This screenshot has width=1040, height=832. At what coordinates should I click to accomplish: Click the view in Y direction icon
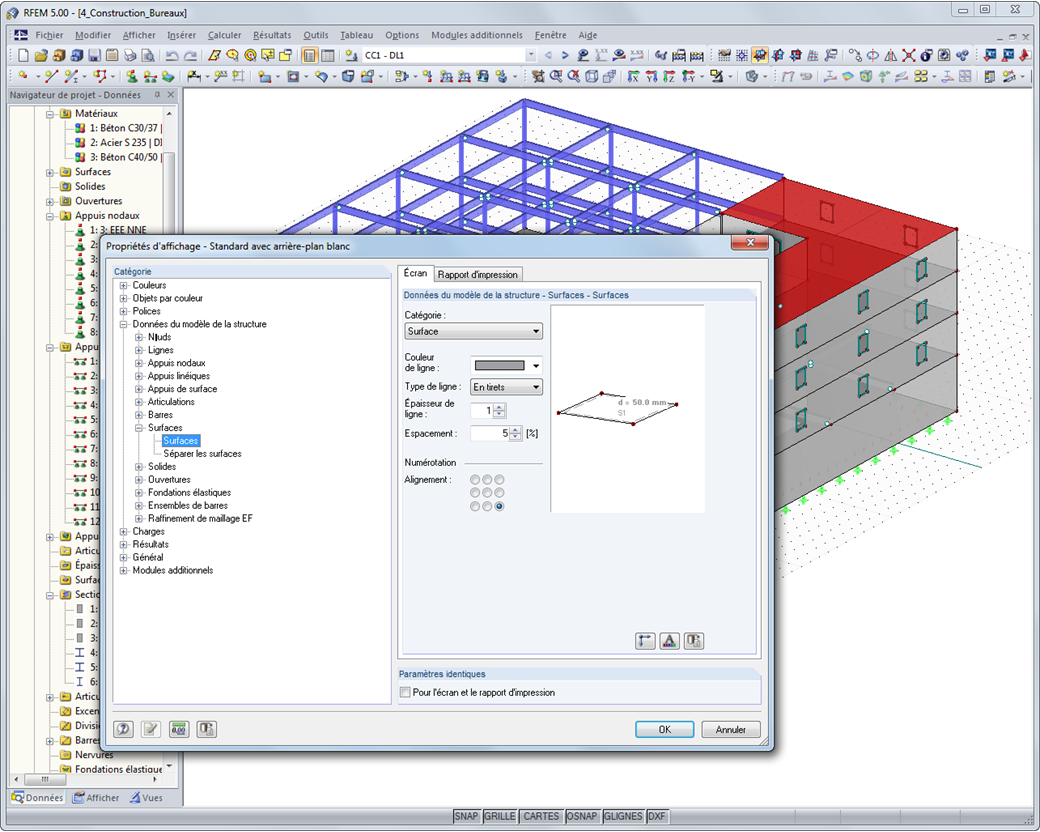(x=651, y=77)
